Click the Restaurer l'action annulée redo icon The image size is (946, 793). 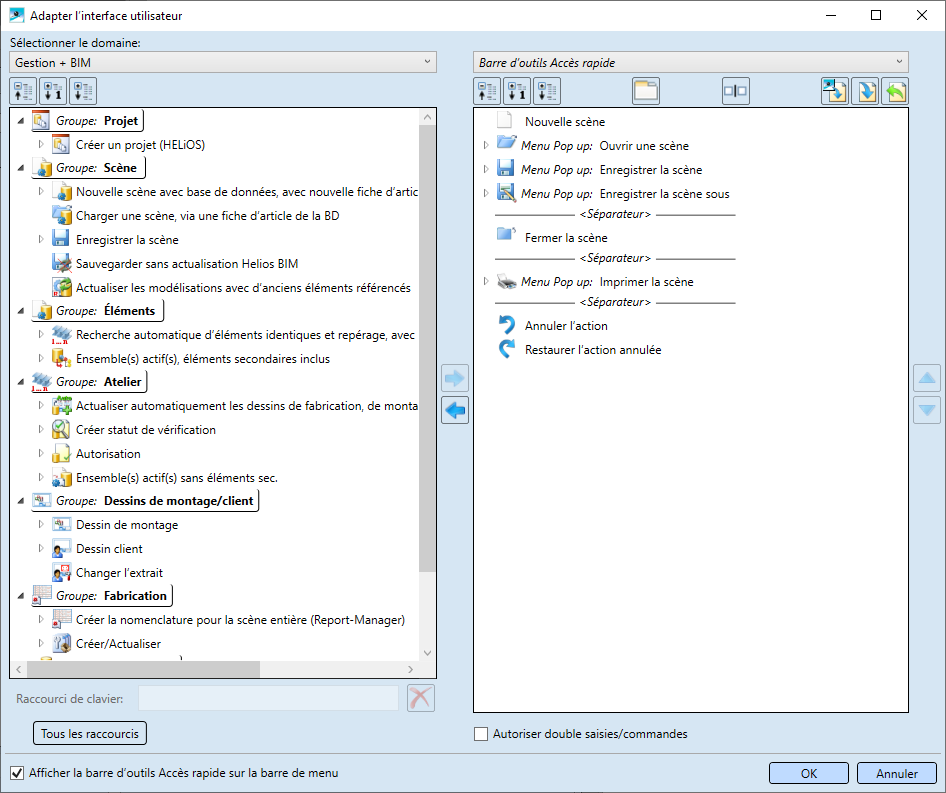pos(507,349)
